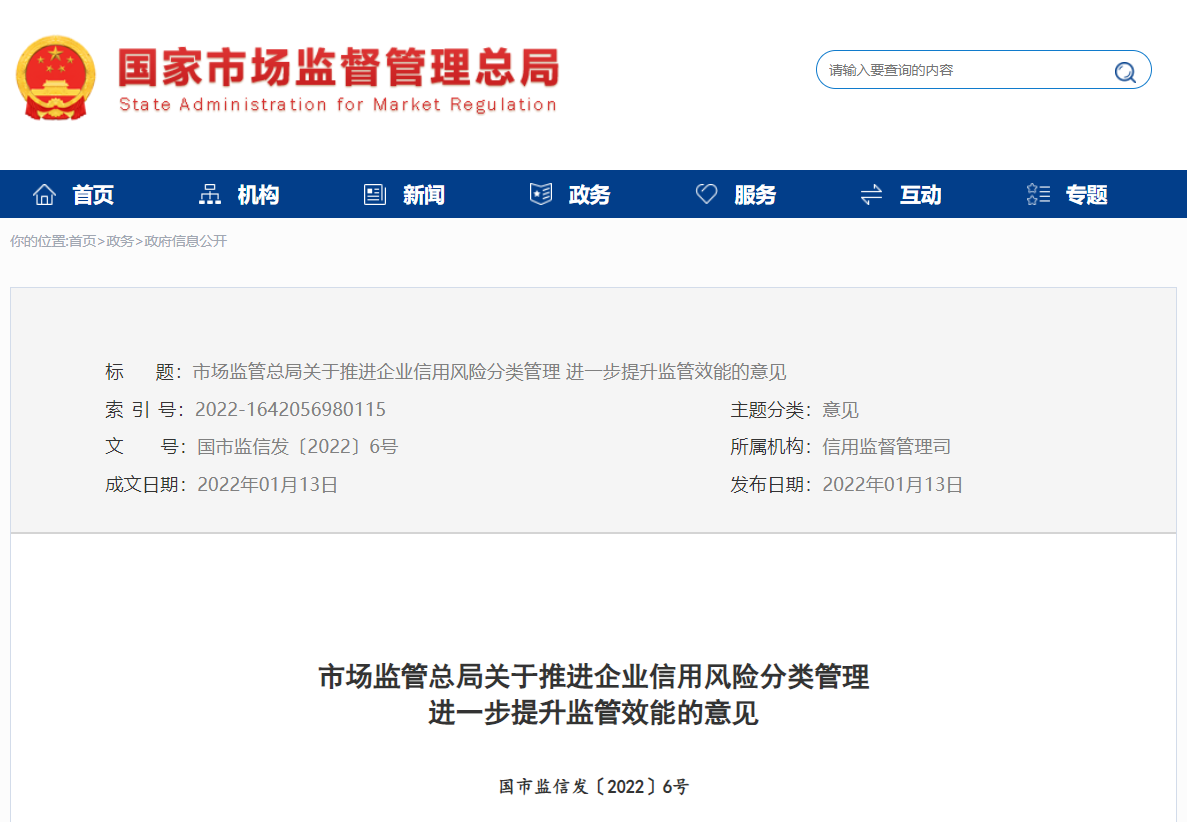Click the 主题分类 value 意见

[x=840, y=409]
